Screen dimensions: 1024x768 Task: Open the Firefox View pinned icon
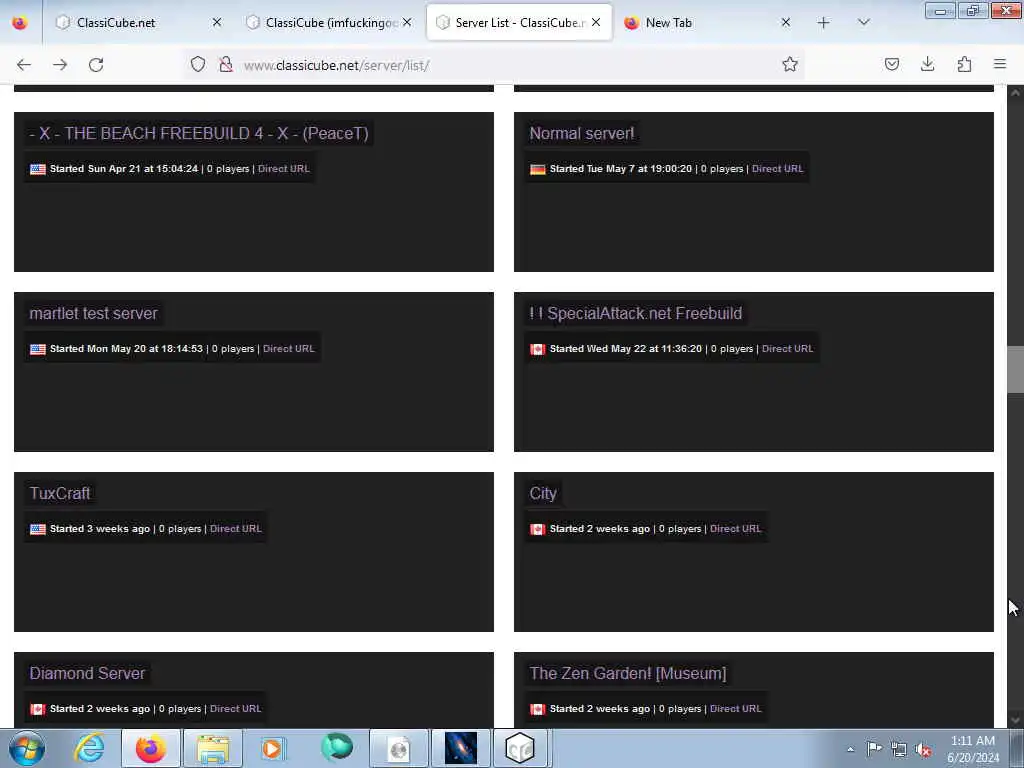[x=20, y=23]
